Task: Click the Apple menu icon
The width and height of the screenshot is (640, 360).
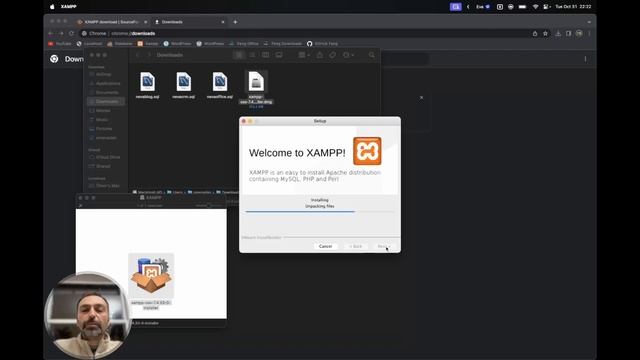Action: 52,7
